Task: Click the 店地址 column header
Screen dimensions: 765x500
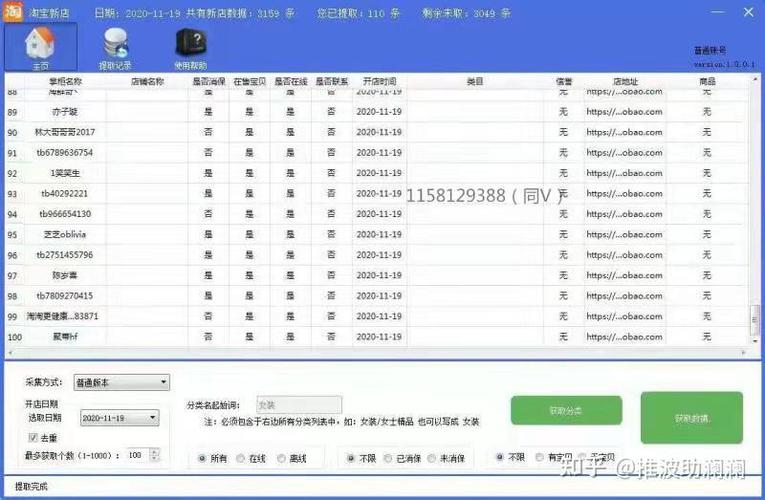Action: (625, 81)
